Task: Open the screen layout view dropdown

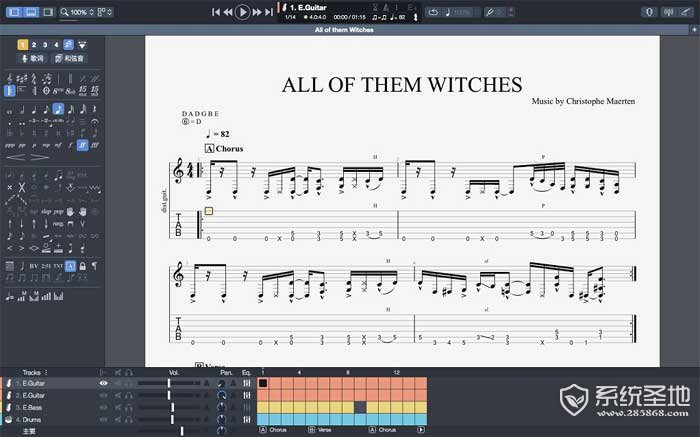Action: [105, 12]
